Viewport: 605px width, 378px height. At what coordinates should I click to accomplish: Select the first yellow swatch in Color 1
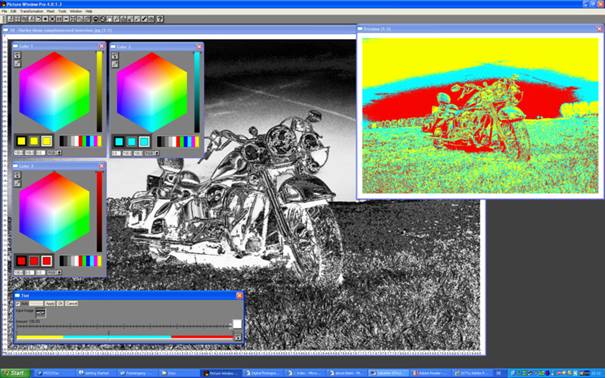pyautogui.click(x=22, y=141)
